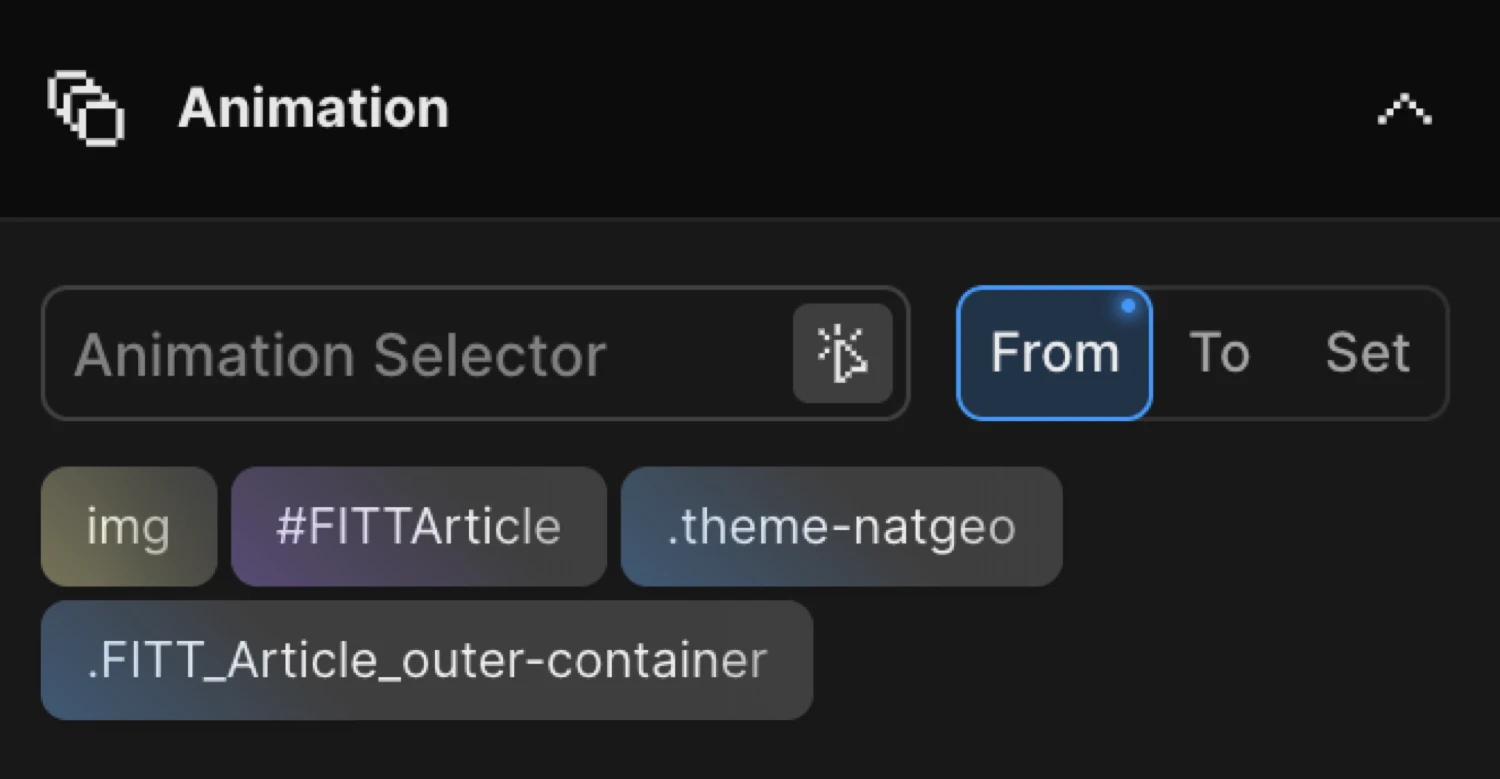Tap the crosshair icon near Animation Selector

(843, 353)
